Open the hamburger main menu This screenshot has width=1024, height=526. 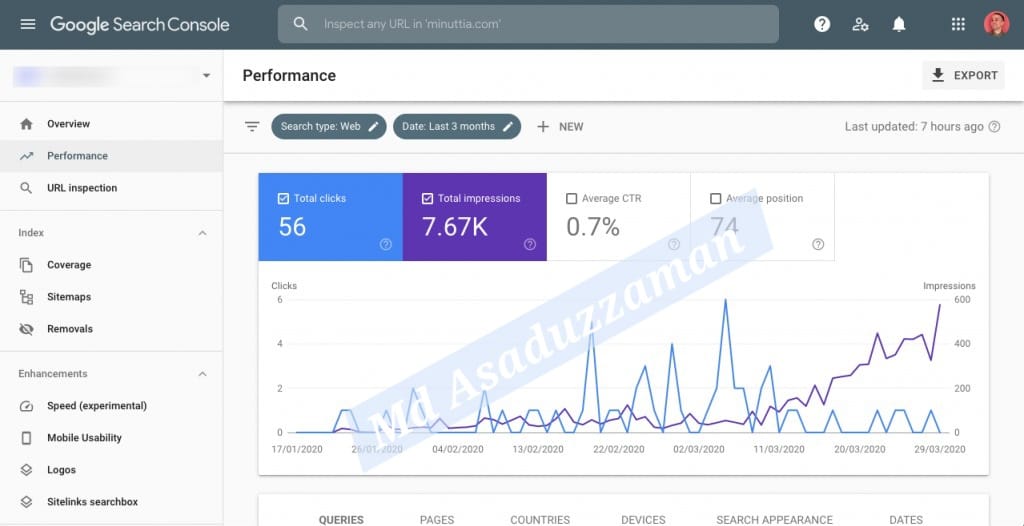(27, 24)
